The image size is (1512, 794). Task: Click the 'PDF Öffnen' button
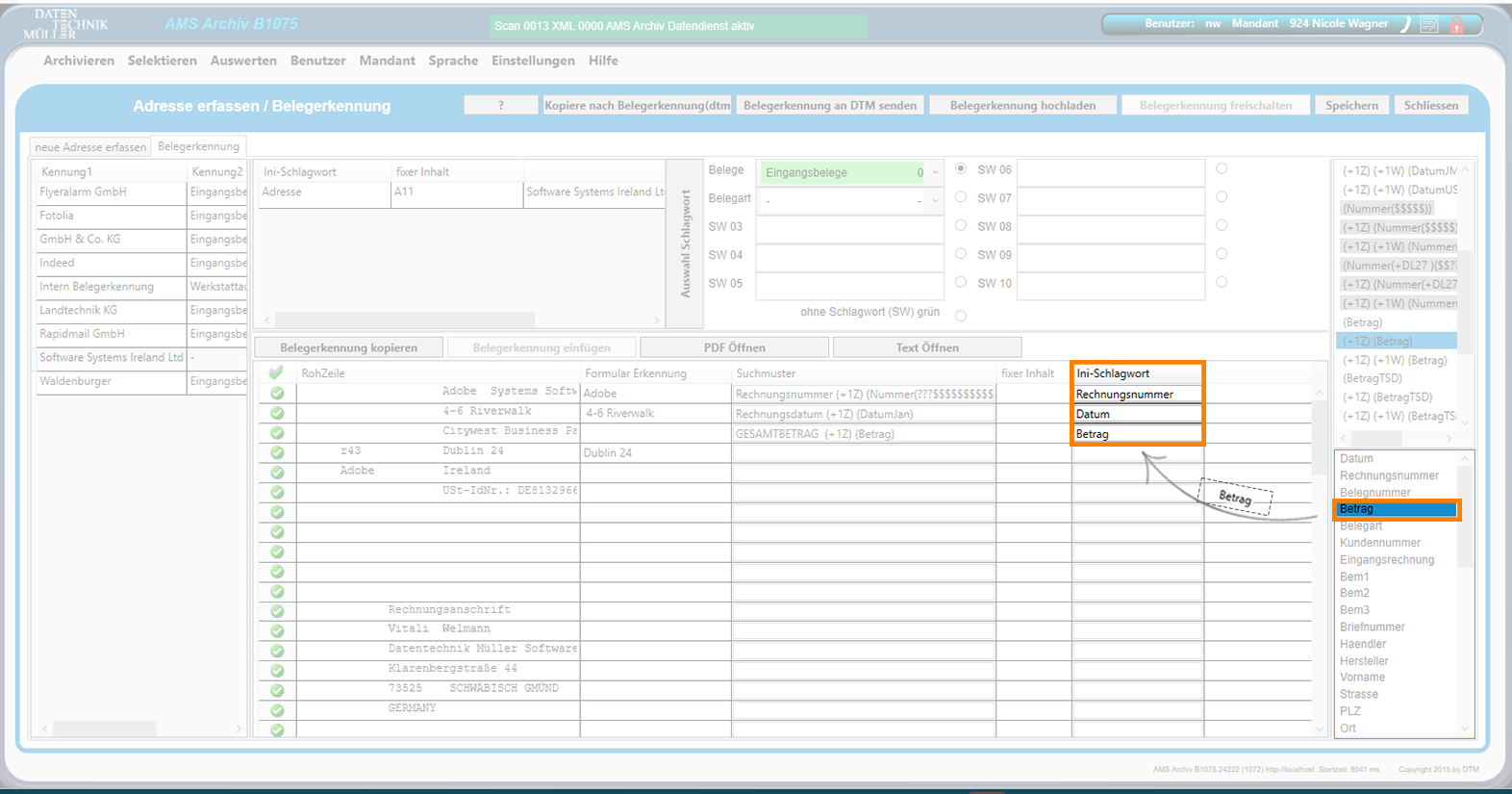coord(734,347)
